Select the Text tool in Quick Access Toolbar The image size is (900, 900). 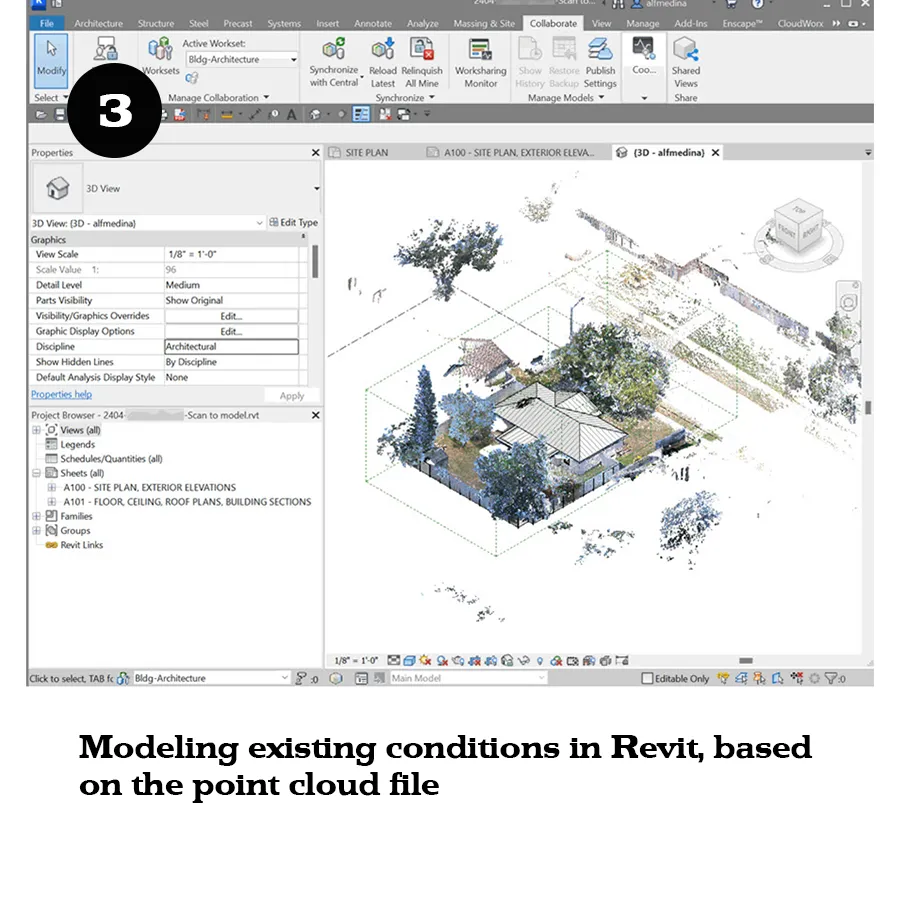pyautogui.click(x=292, y=115)
